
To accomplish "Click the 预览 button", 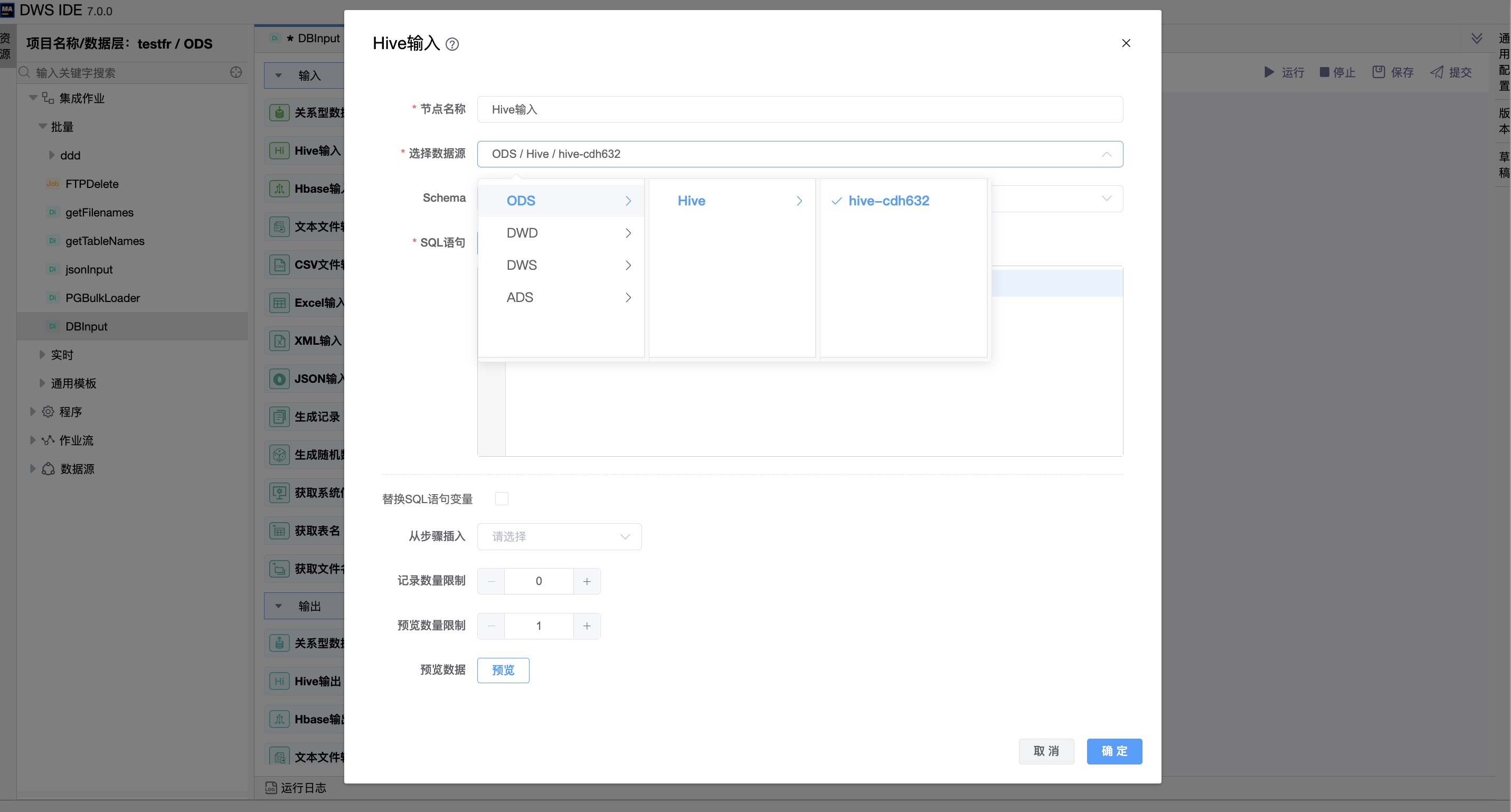I will pos(503,671).
